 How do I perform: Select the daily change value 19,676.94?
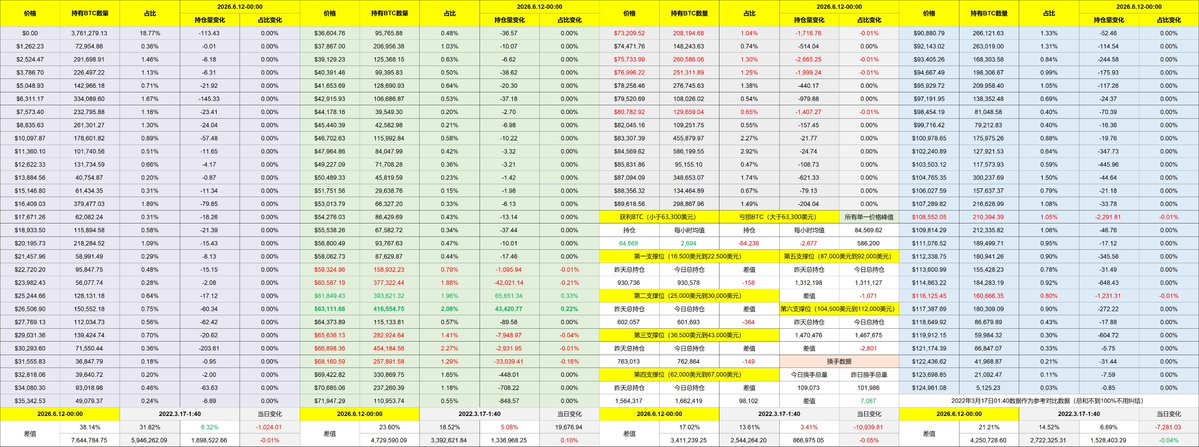(x=568, y=427)
